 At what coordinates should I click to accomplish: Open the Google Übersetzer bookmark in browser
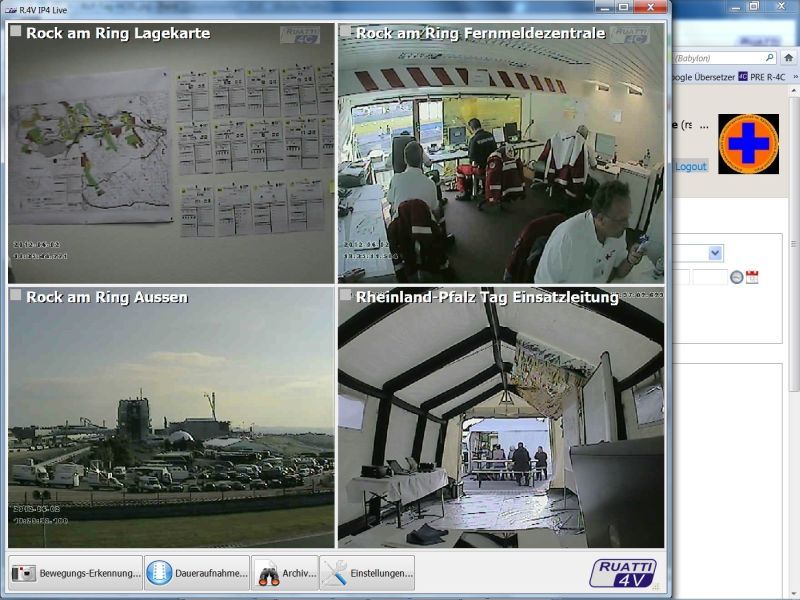pos(704,77)
